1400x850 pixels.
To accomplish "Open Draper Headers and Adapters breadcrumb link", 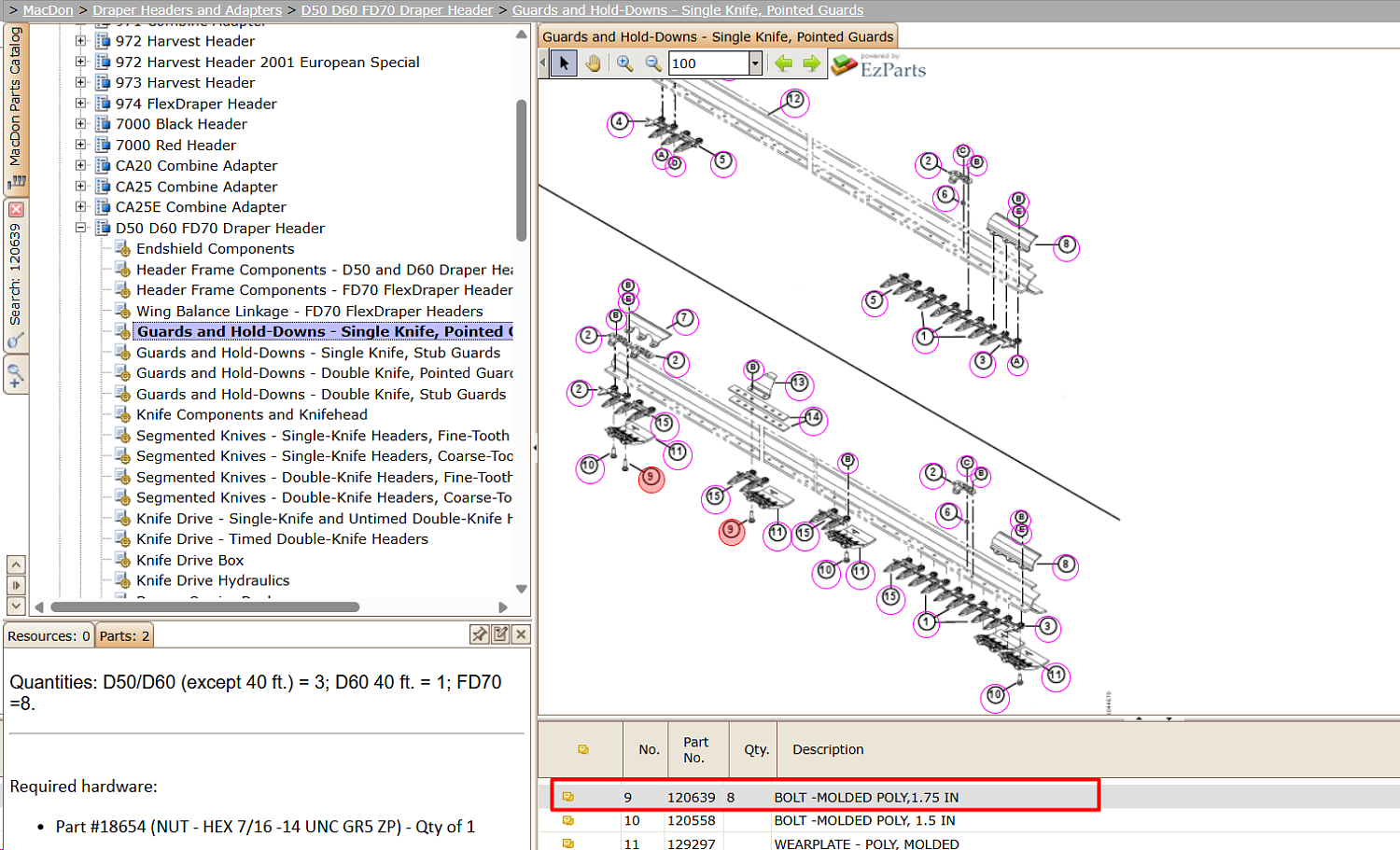I will (187, 10).
